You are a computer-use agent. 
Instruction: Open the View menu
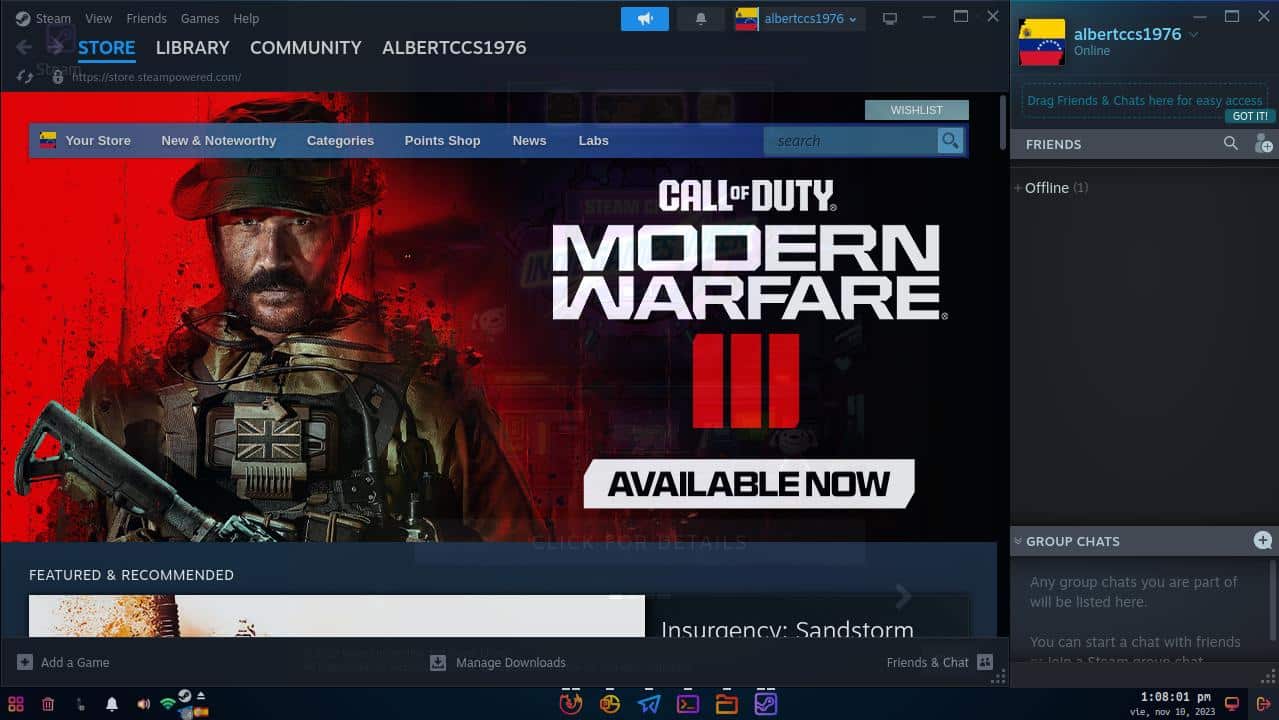coord(99,18)
